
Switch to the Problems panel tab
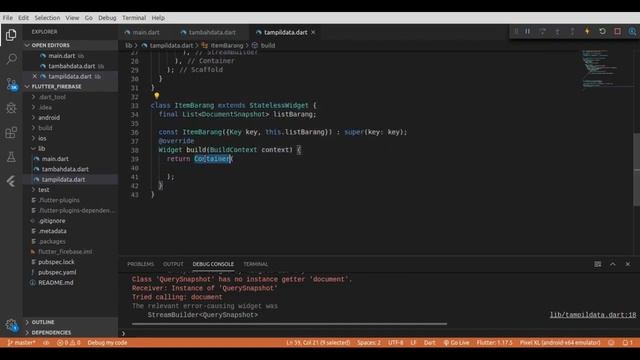140,264
